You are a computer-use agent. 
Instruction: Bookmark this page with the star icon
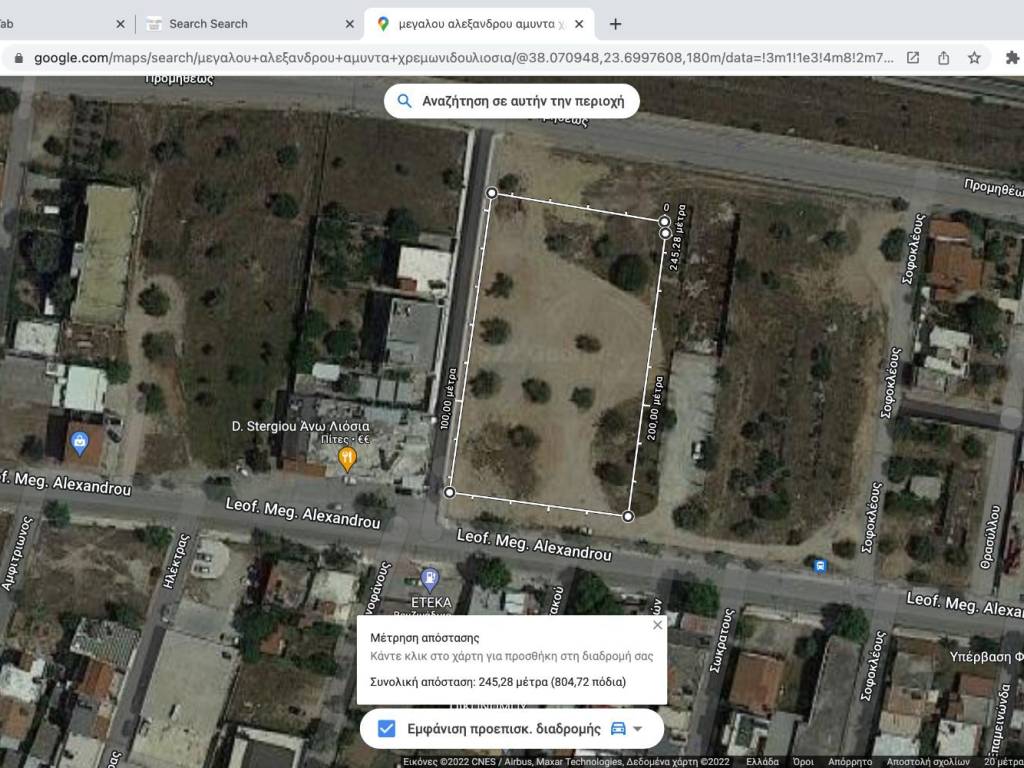pyautogui.click(x=973, y=57)
